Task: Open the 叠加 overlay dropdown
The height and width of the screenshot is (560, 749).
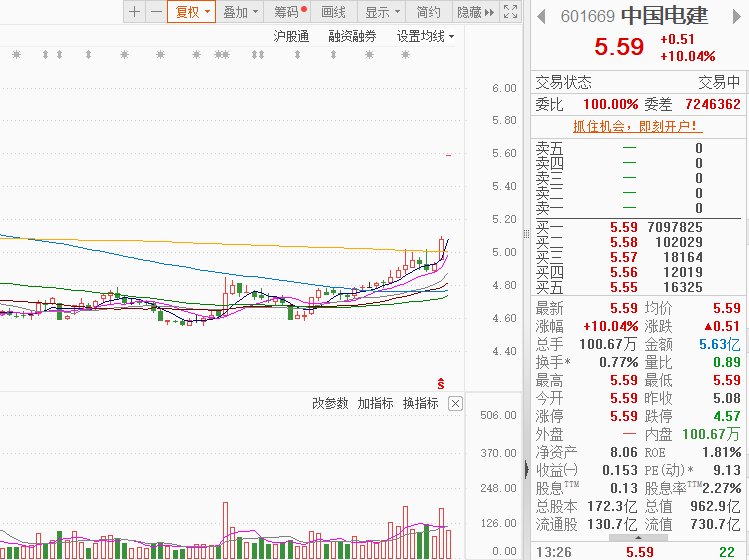Action: tap(240, 11)
